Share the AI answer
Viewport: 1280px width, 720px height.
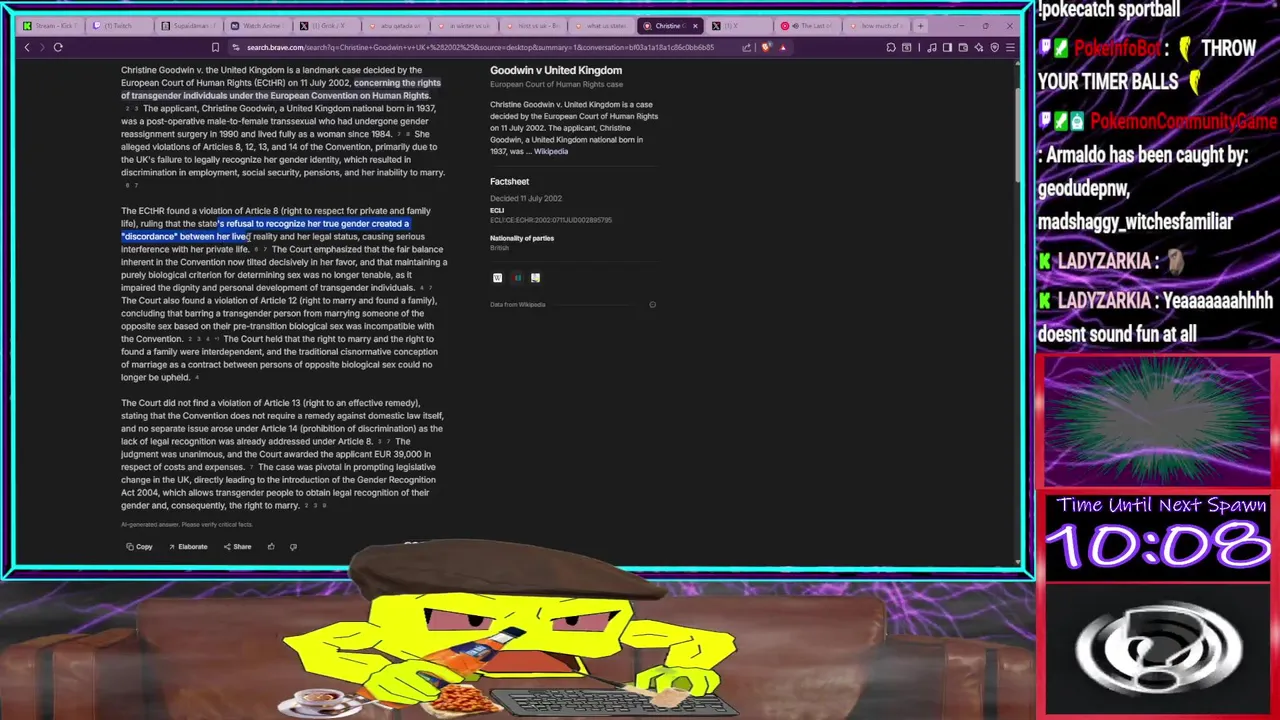pos(238,547)
